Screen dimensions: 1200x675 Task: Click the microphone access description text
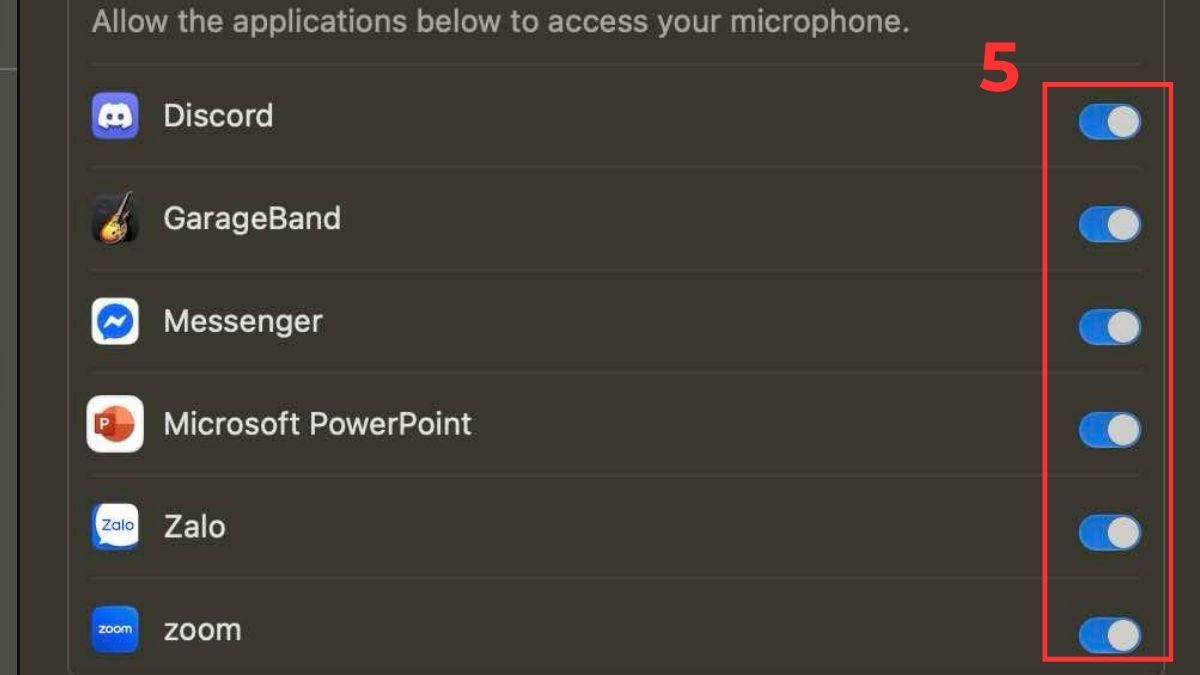click(x=500, y=22)
